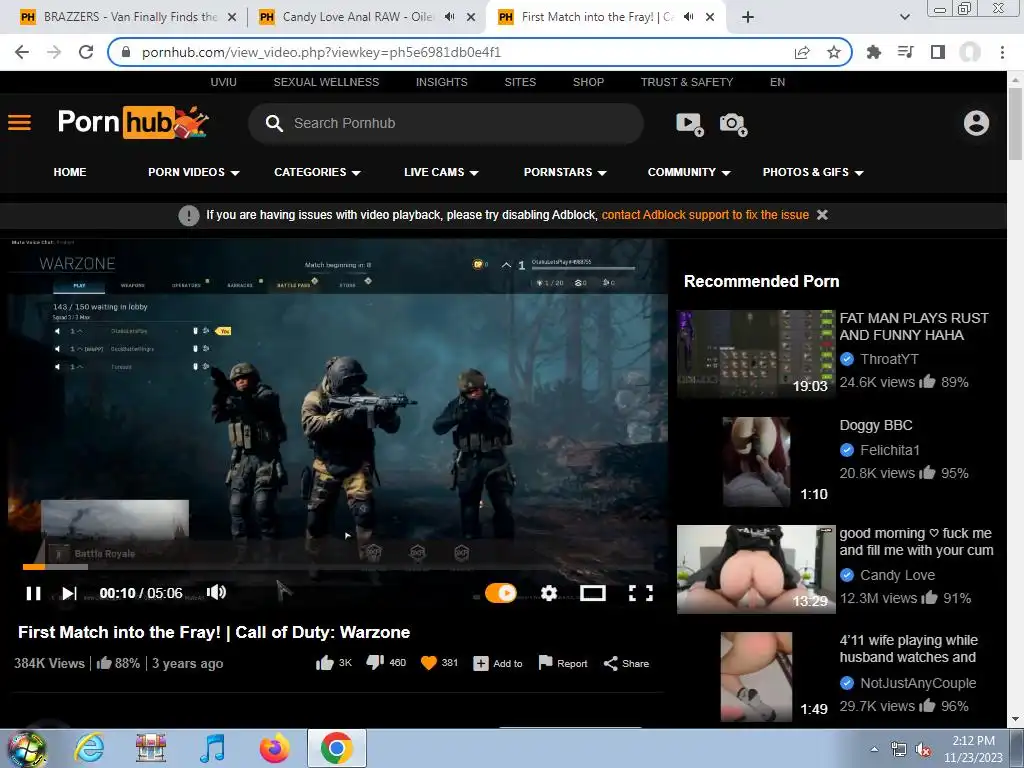Reload the current page
This screenshot has height=768, width=1024.
pos(86,52)
